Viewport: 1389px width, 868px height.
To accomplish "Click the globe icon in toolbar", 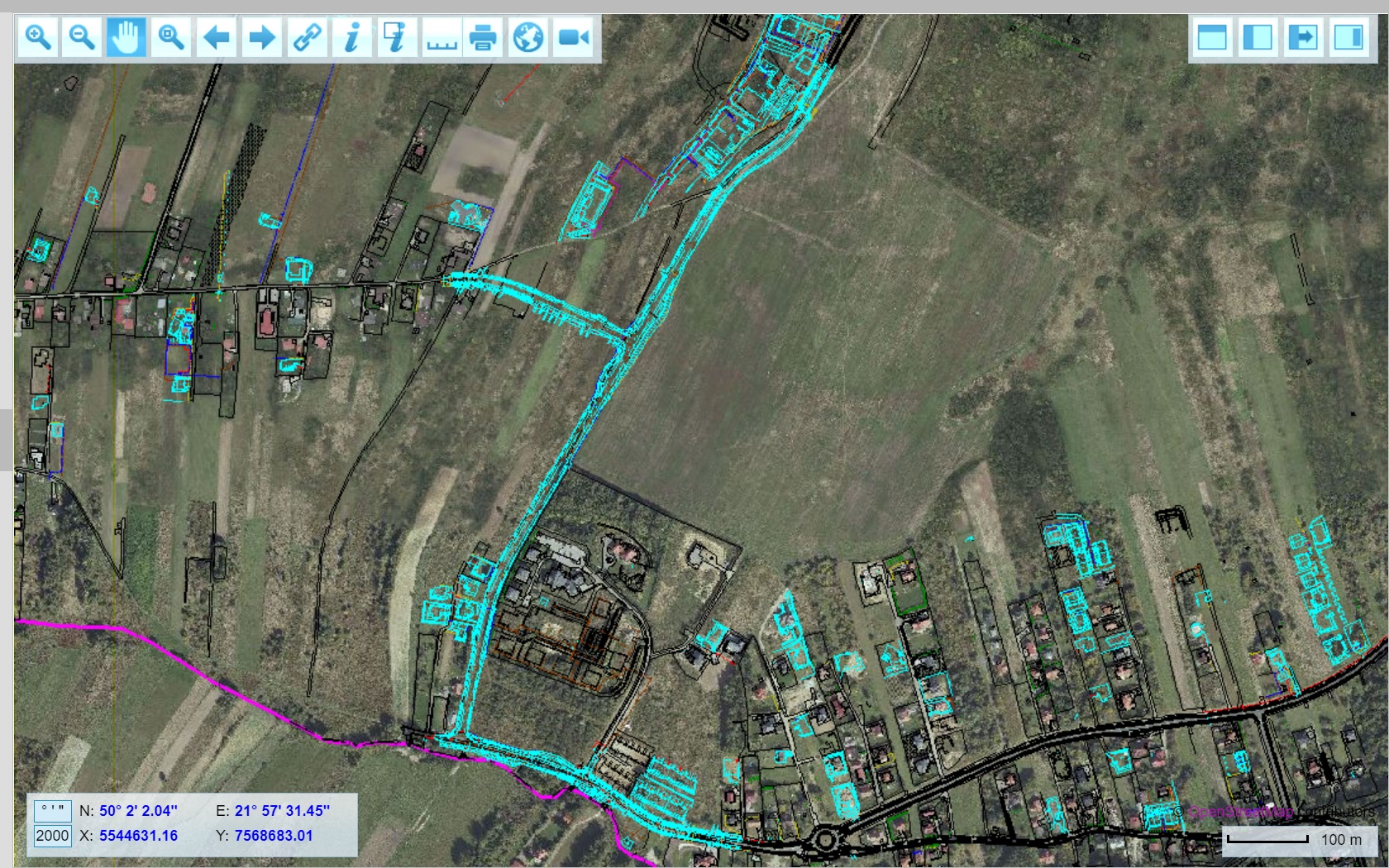I will [528, 37].
